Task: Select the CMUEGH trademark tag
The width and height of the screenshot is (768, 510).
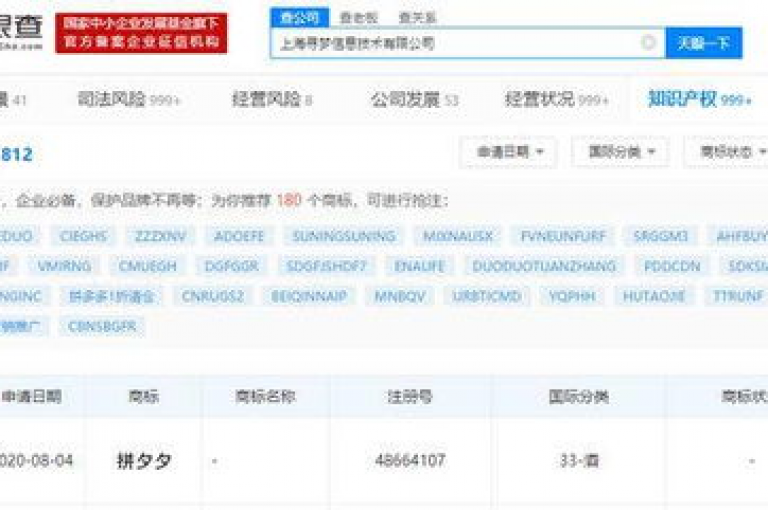Action: [147, 266]
